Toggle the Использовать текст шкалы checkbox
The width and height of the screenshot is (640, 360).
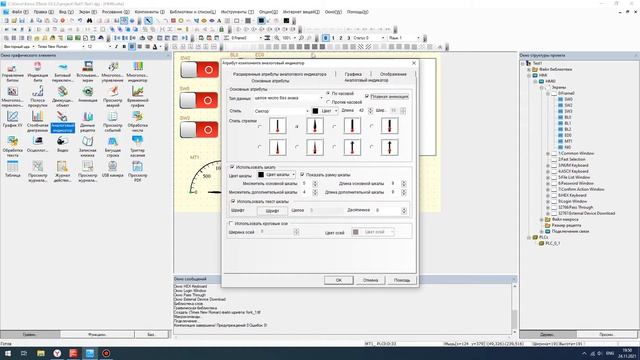pyautogui.click(x=233, y=201)
